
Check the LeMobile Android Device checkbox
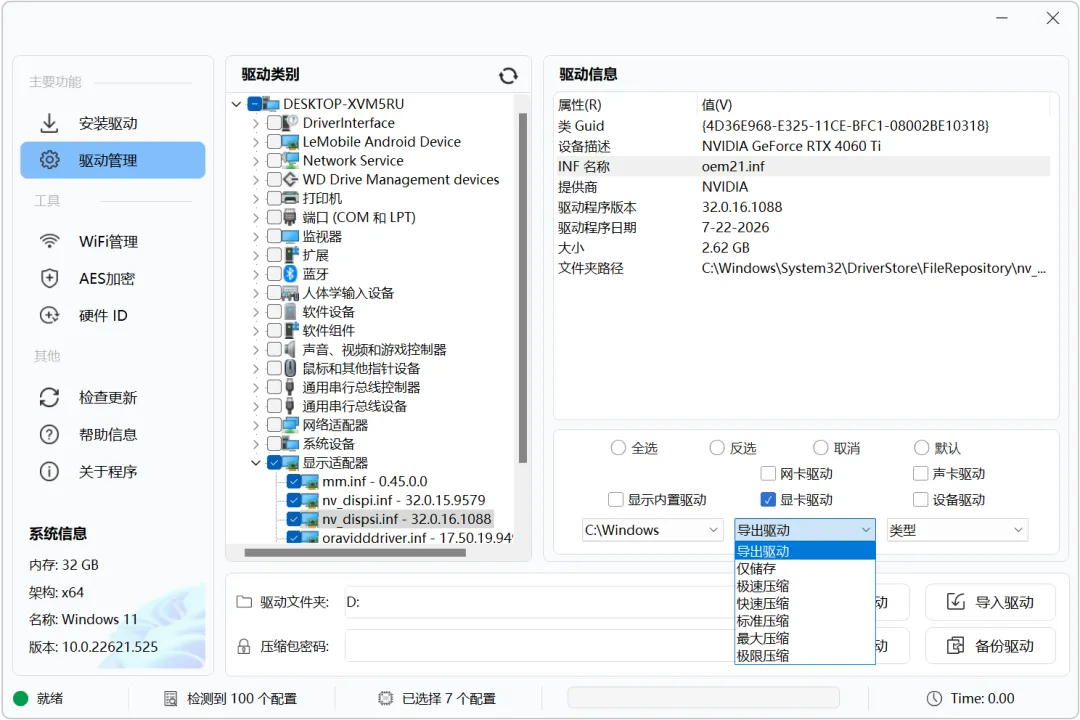click(274, 142)
